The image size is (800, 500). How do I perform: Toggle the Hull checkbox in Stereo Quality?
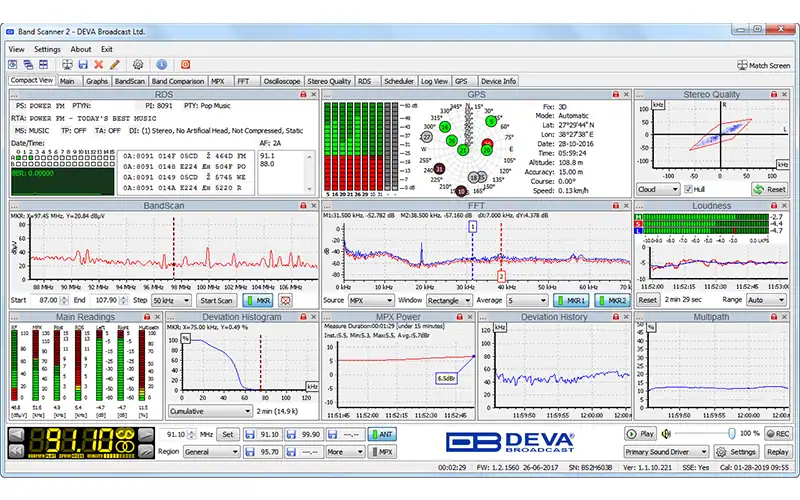(688, 189)
